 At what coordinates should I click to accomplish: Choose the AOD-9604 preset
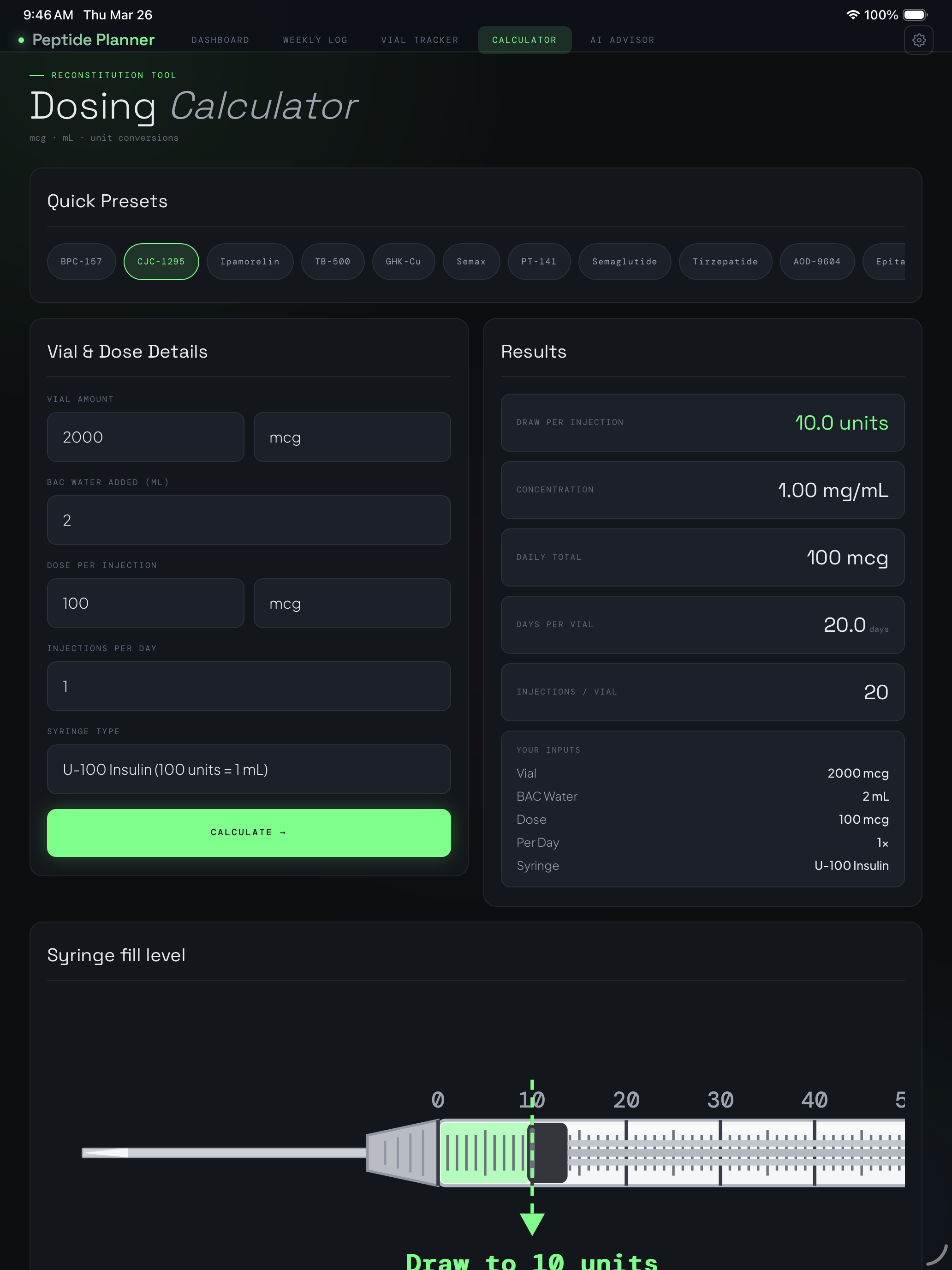pos(817,262)
